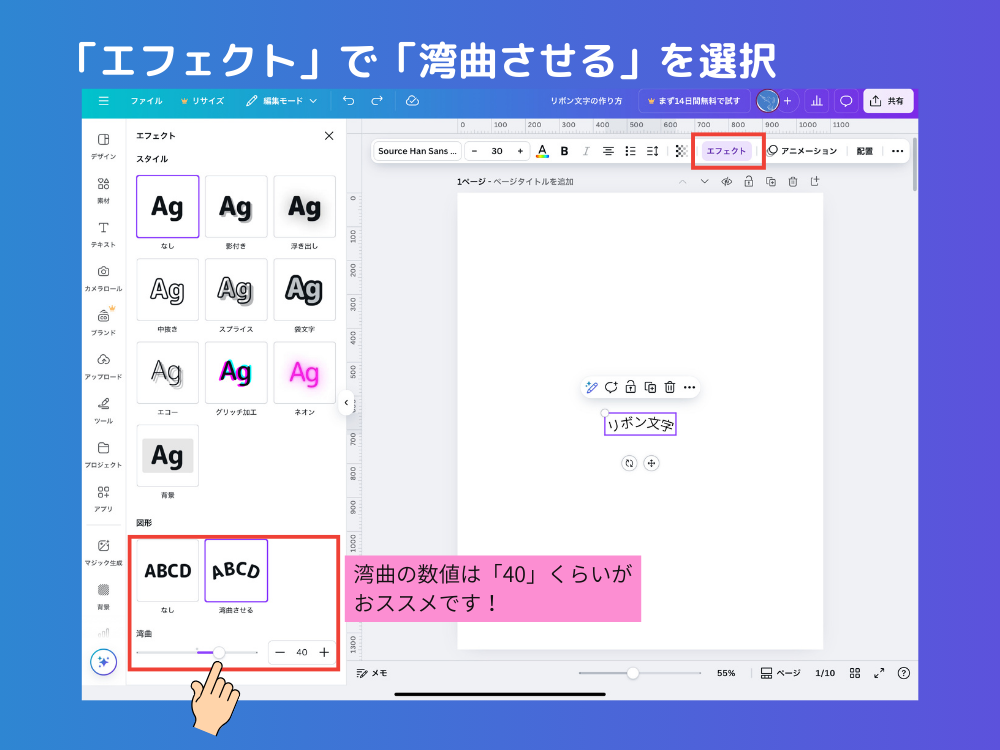Collapse the effects side panel with arrow

346,403
